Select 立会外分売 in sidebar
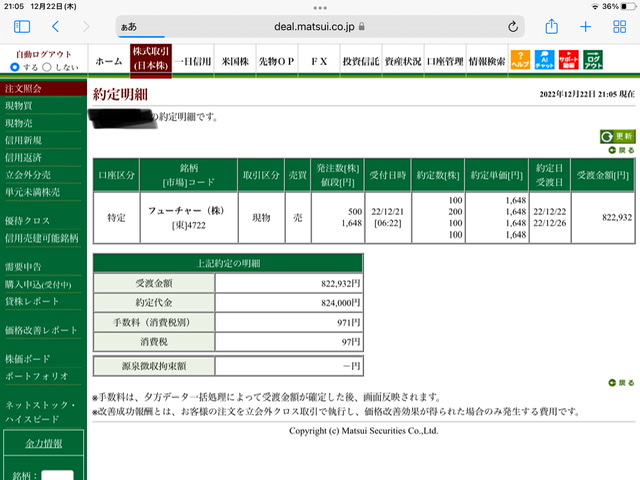The height and width of the screenshot is (480, 640). click(x=28, y=175)
